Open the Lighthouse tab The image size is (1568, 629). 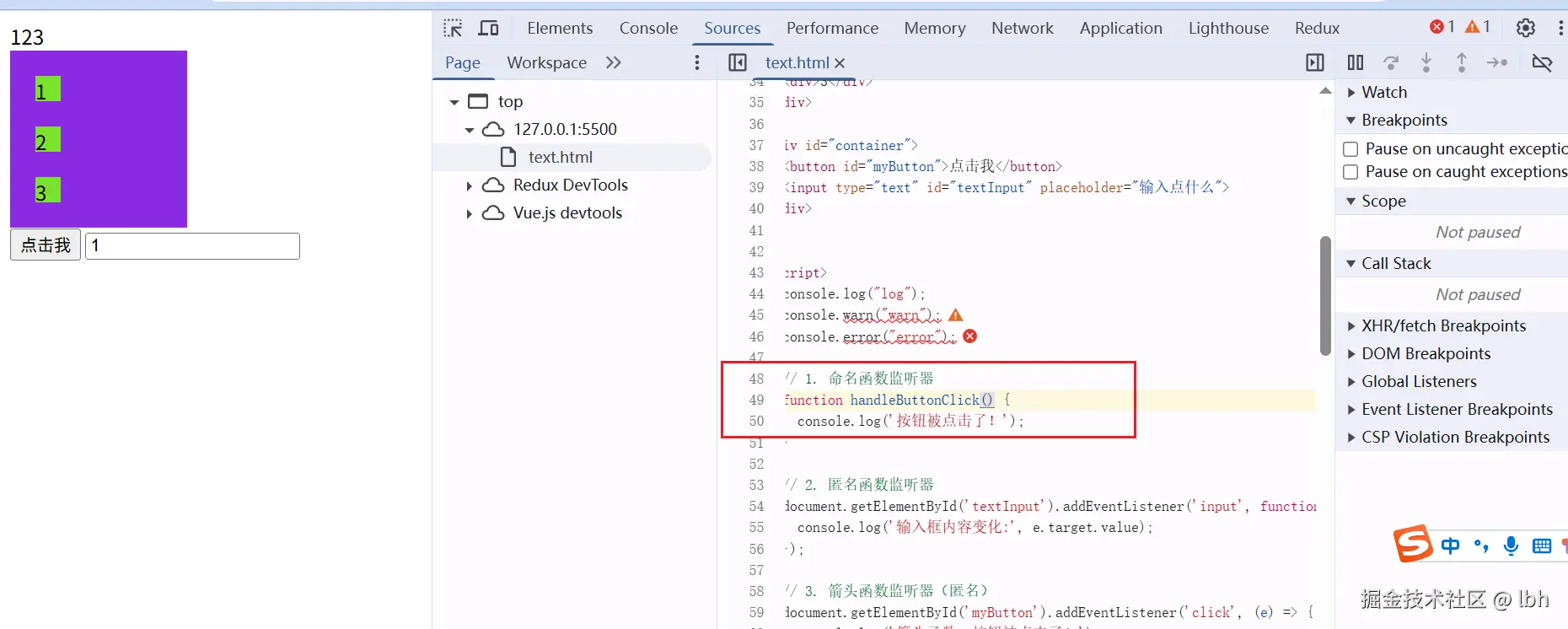pos(1228,28)
